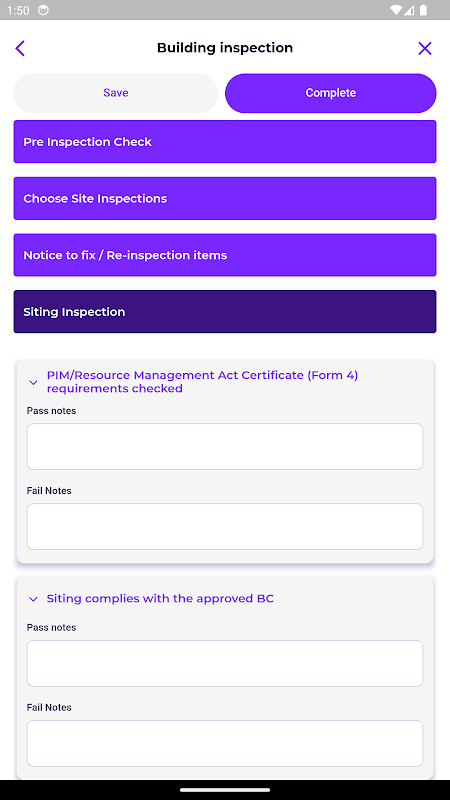Tap the battery status icon

423,10
